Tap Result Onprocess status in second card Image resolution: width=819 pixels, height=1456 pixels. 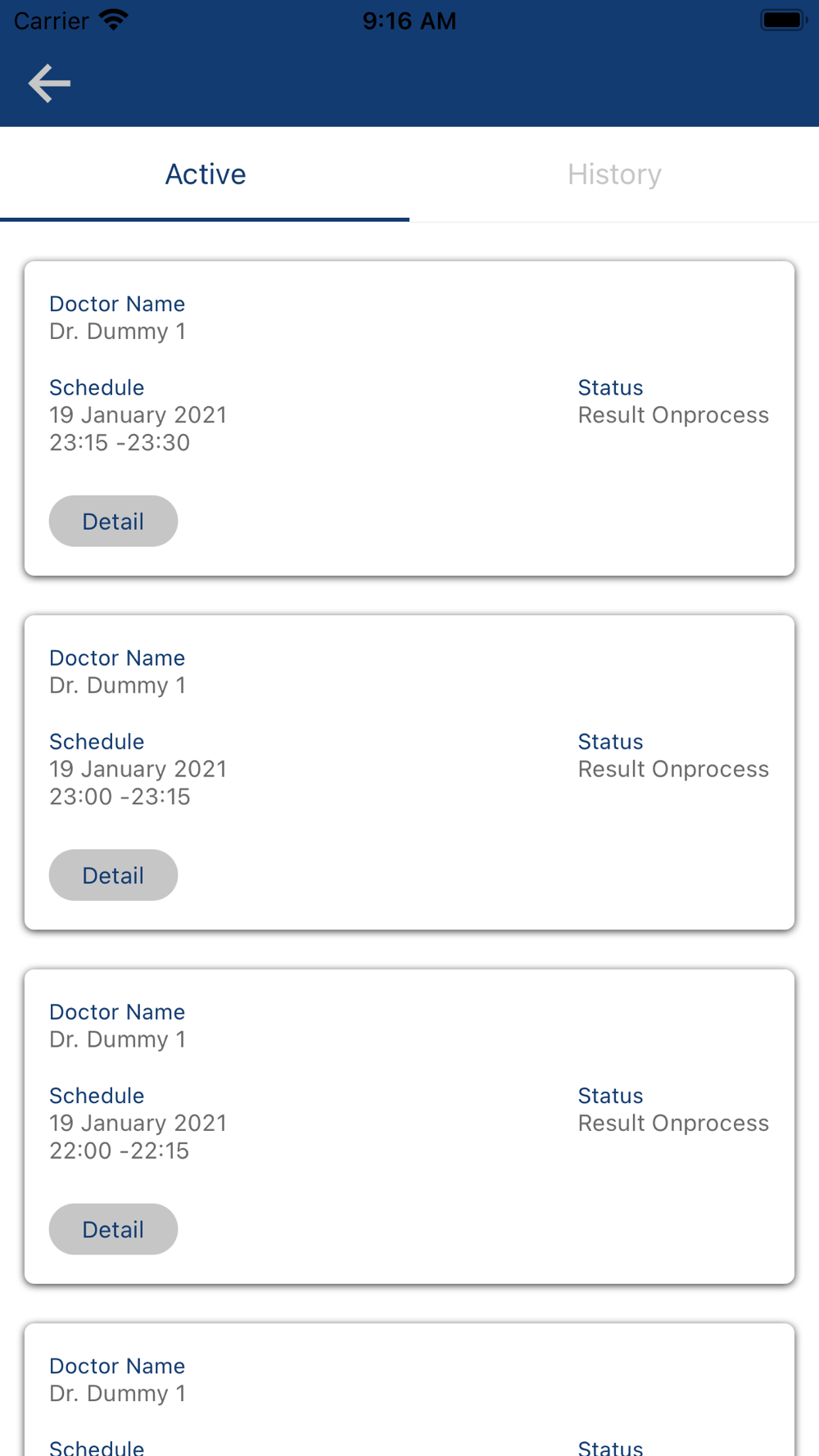pyautogui.click(x=673, y=769)
